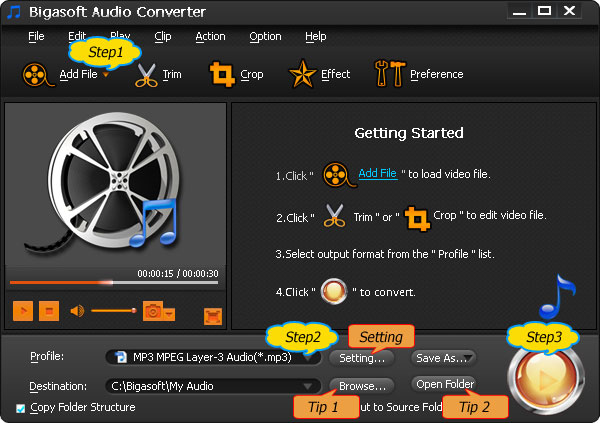
Task: Click convert button icon in step 4
Action: [x=334, y=291]
